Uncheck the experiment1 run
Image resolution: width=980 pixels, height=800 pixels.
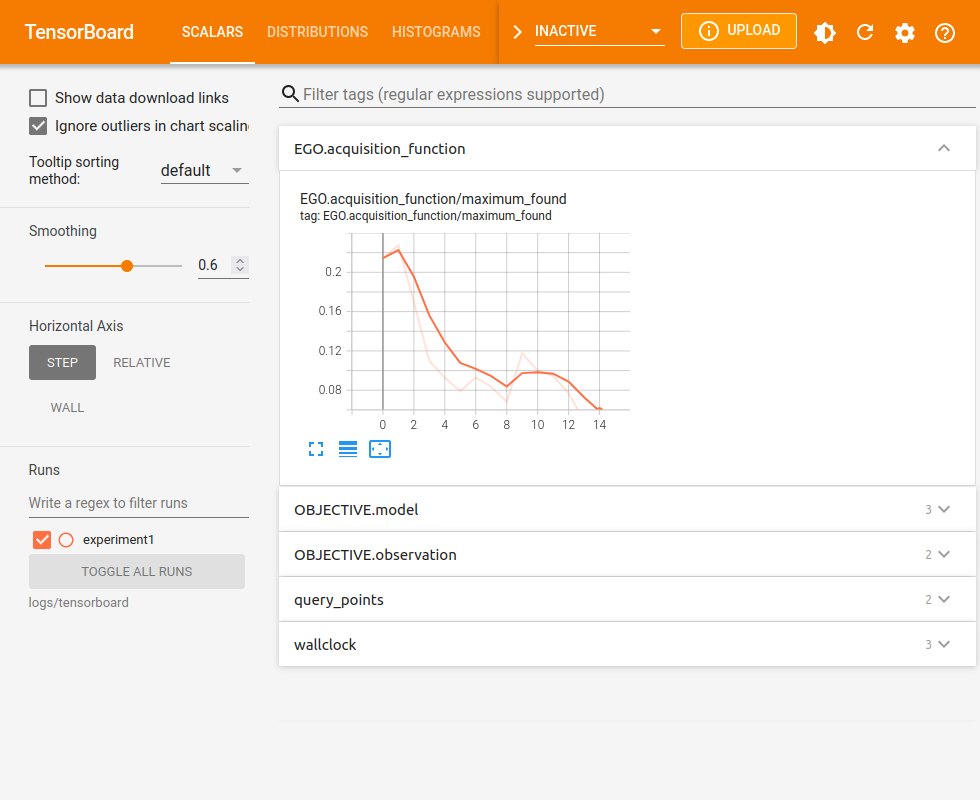tap(42, 539)
